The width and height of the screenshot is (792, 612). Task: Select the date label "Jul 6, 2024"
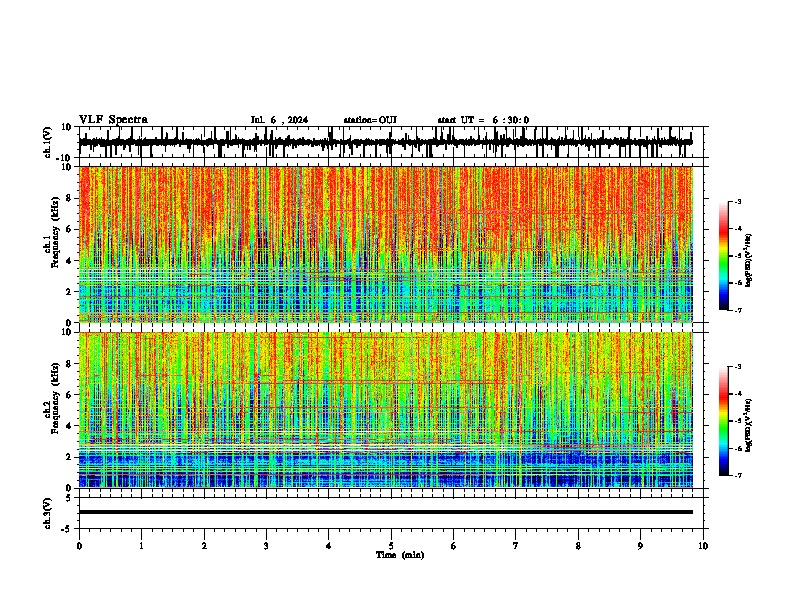[x=279, y=120]
